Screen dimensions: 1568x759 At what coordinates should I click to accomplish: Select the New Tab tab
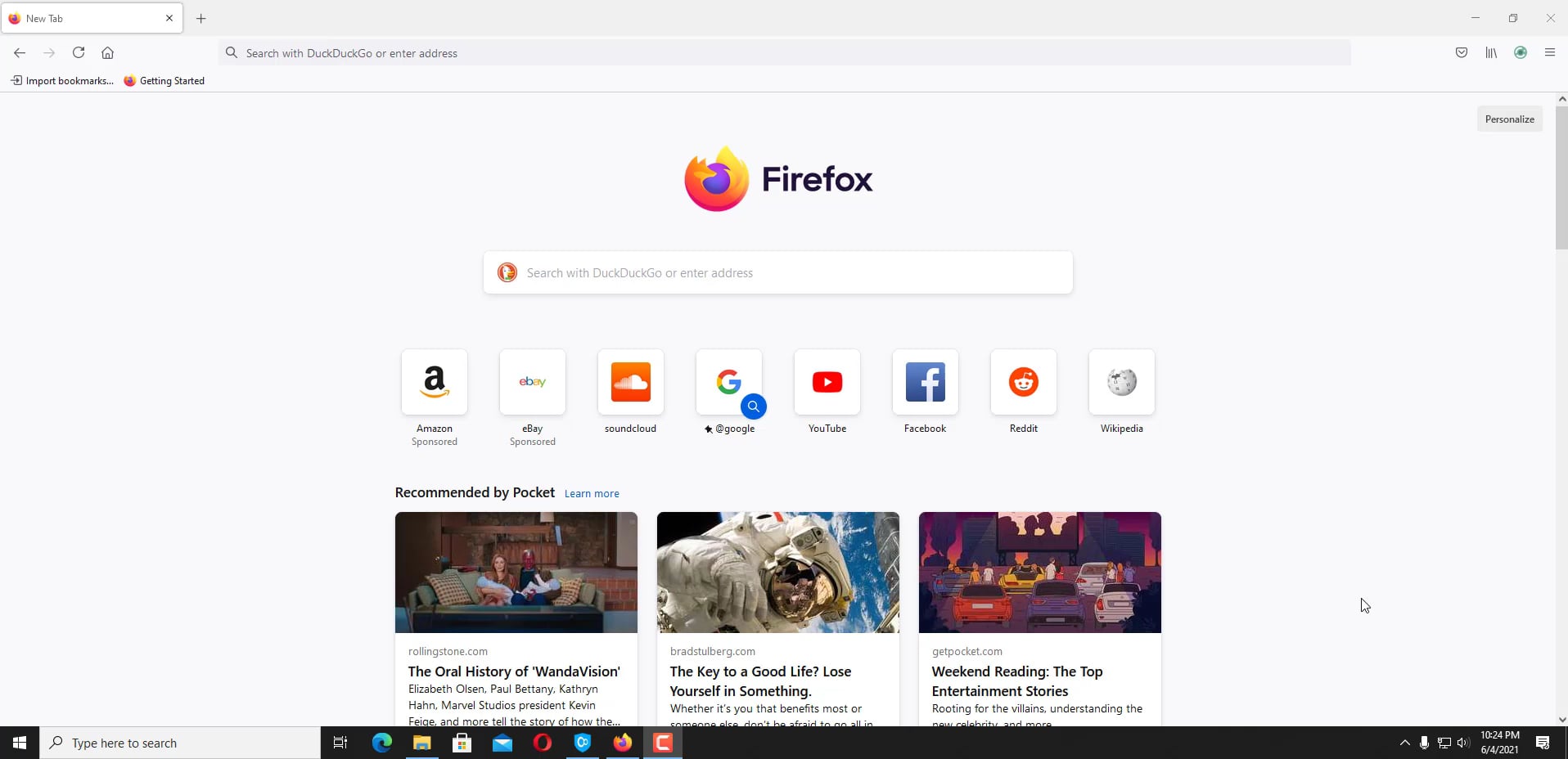92,18
